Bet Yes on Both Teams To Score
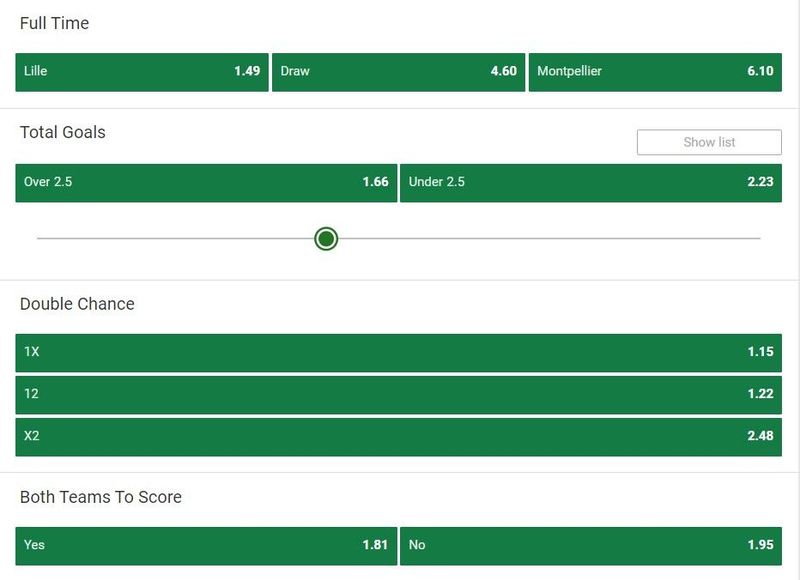This screenshot has width=800, height=580. click(x=206, y=546)
